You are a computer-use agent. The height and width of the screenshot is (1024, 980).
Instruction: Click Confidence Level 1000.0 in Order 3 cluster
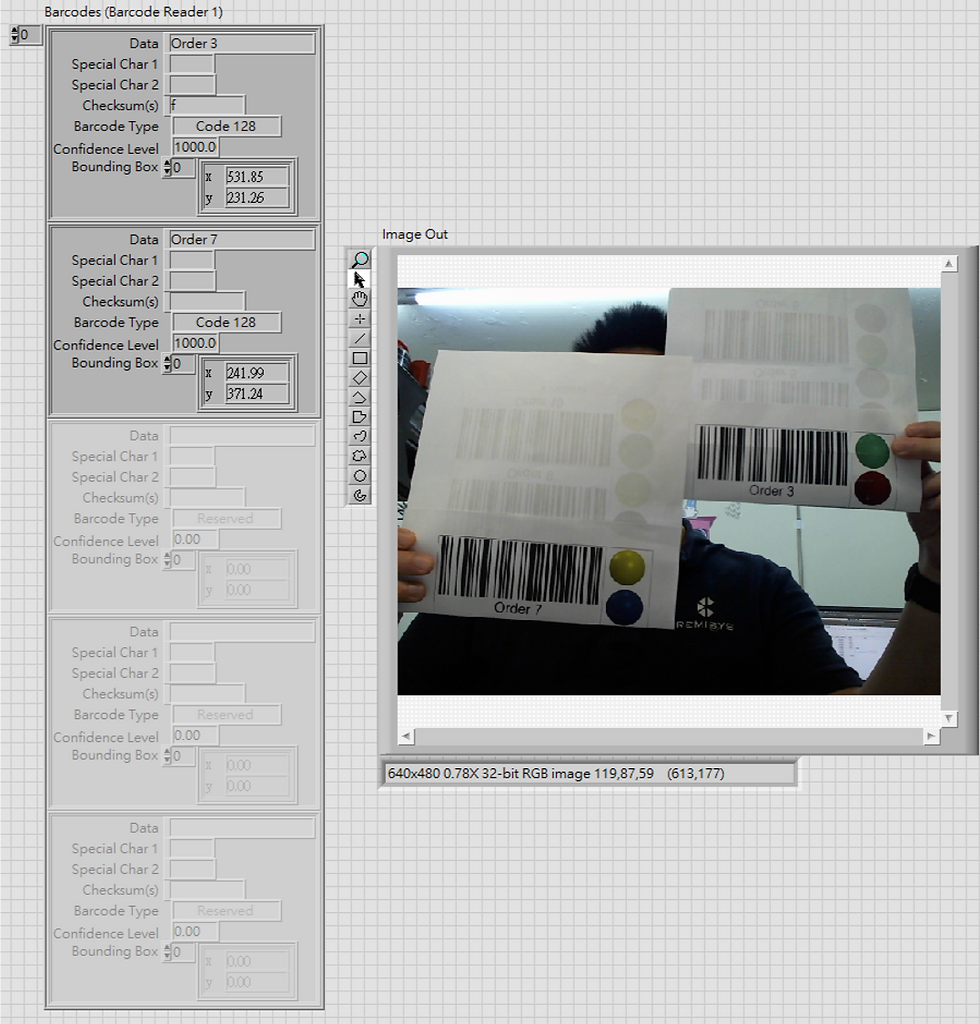click(x=195, y=147)
